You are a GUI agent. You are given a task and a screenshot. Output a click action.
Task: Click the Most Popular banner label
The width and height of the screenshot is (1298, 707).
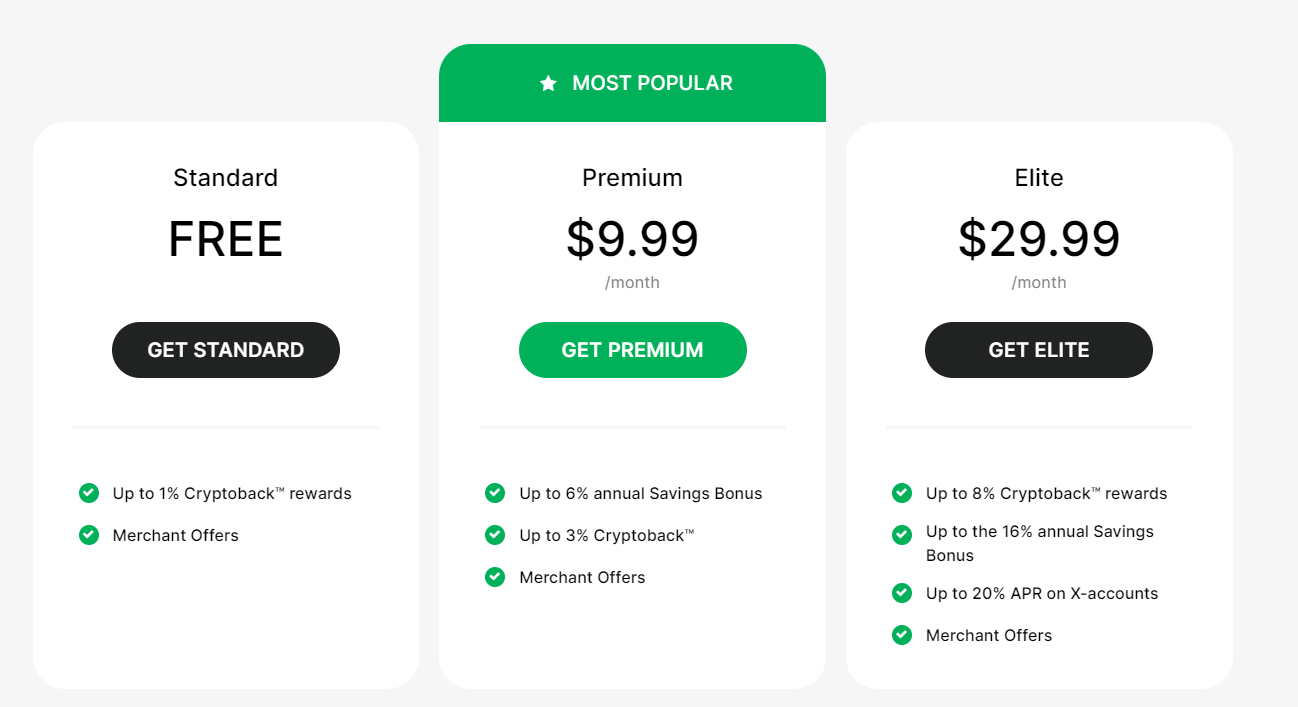[x=652, y=84]
